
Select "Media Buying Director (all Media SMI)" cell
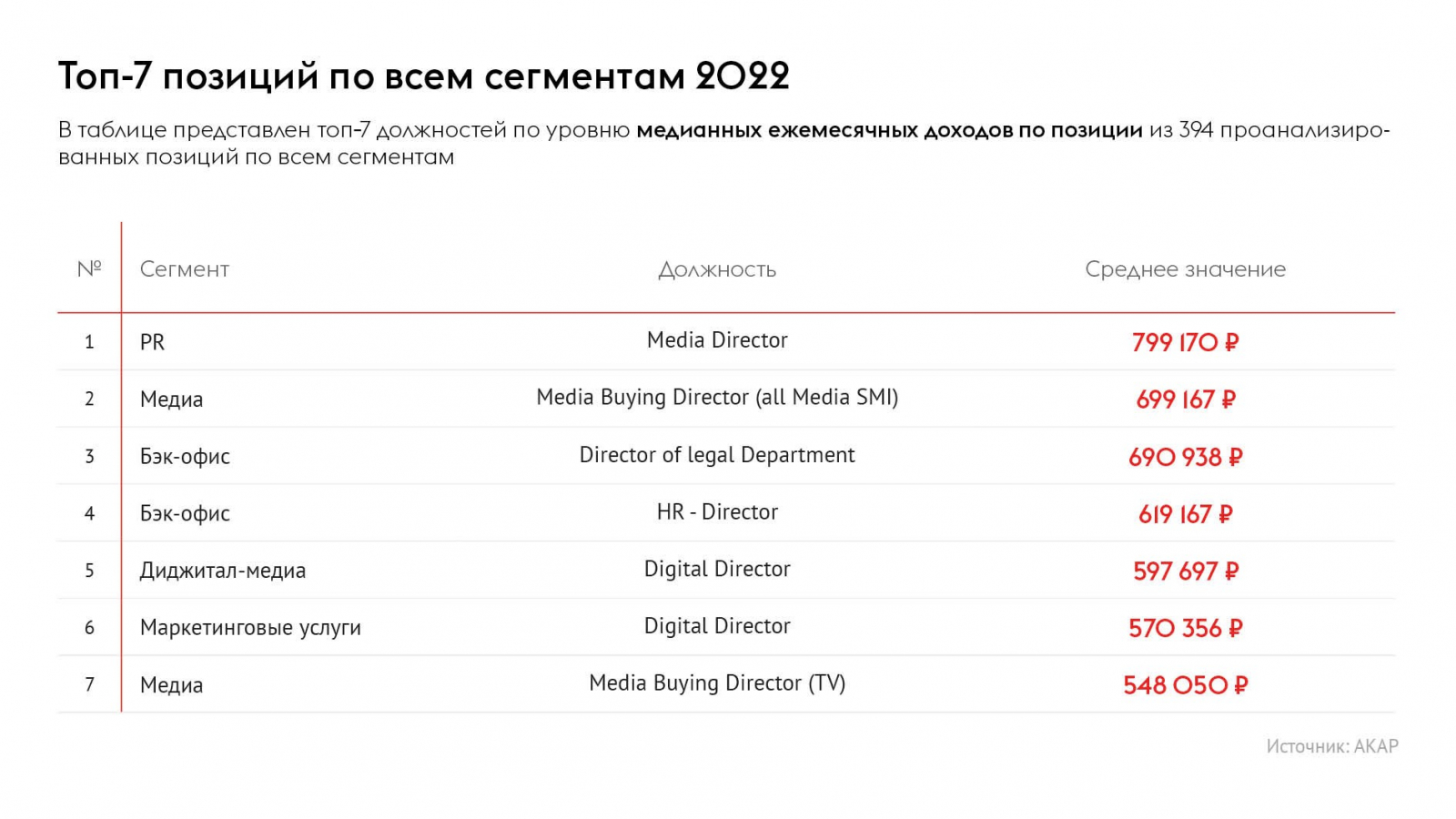pyautogui.click(x=717, y=398)
